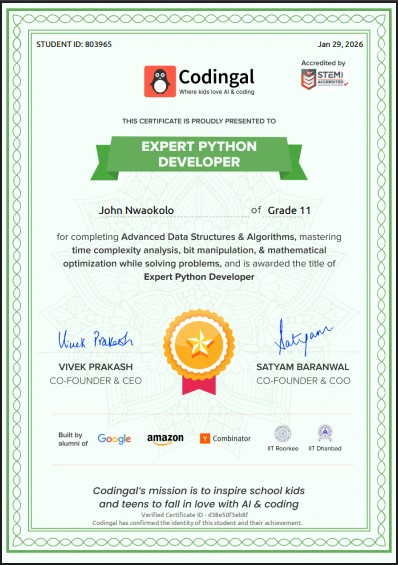
Task: Click the Satyam handwritten signature
Action: point(303,337)
